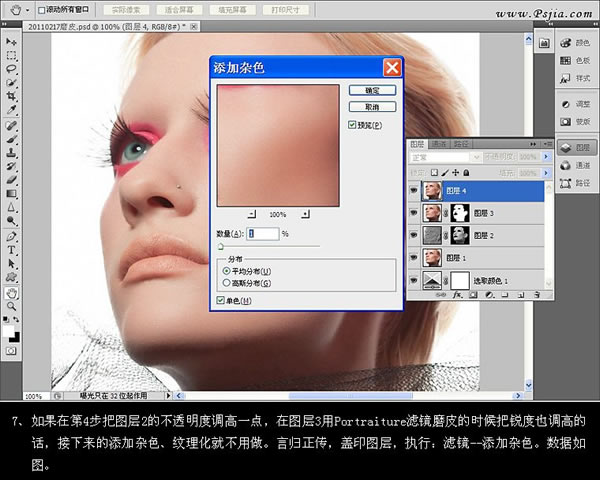The width and height of the screenshot is (600, 480).
Task: Select the Custom Shape tool
Action: coord(11,277)
